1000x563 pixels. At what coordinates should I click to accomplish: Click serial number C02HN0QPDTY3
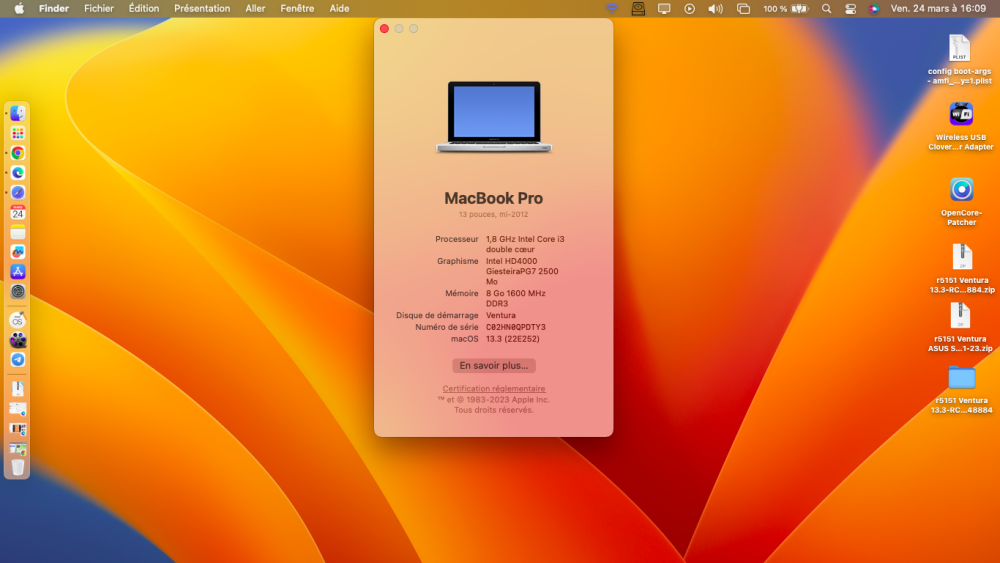pos(515,327)
